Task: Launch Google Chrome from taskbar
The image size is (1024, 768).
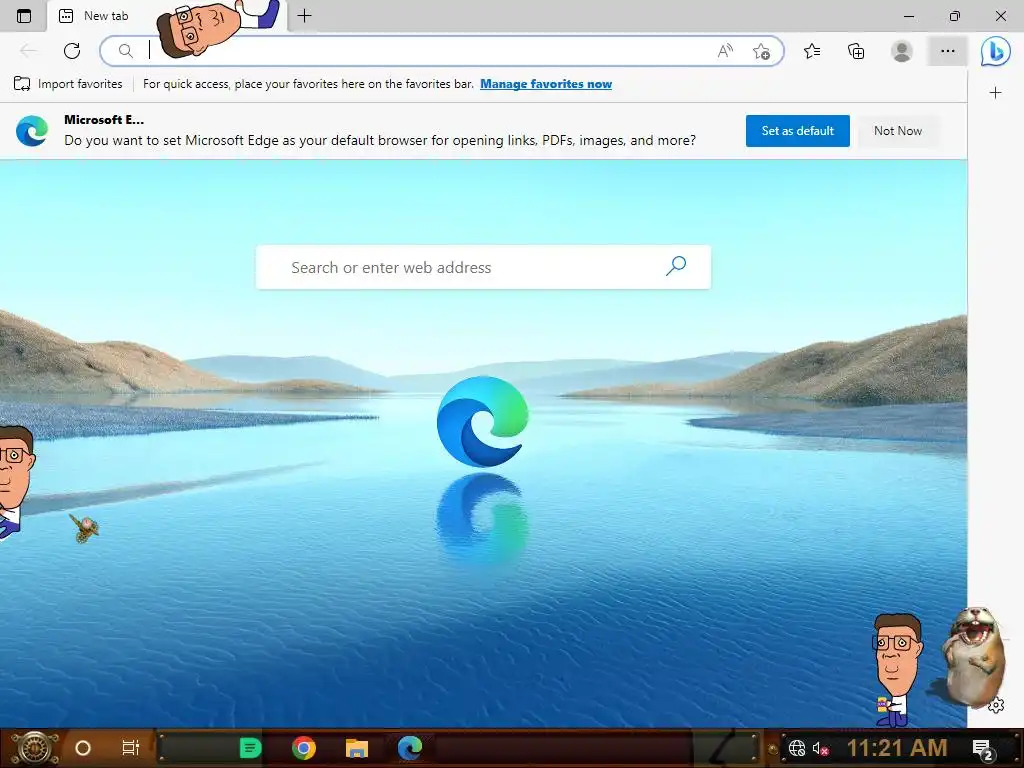Action: pyautogui.click(x=304, y=748)
